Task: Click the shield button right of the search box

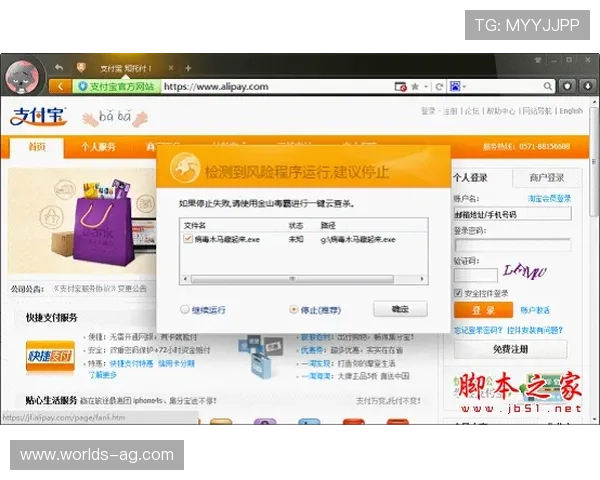Action: click(567, 86)
